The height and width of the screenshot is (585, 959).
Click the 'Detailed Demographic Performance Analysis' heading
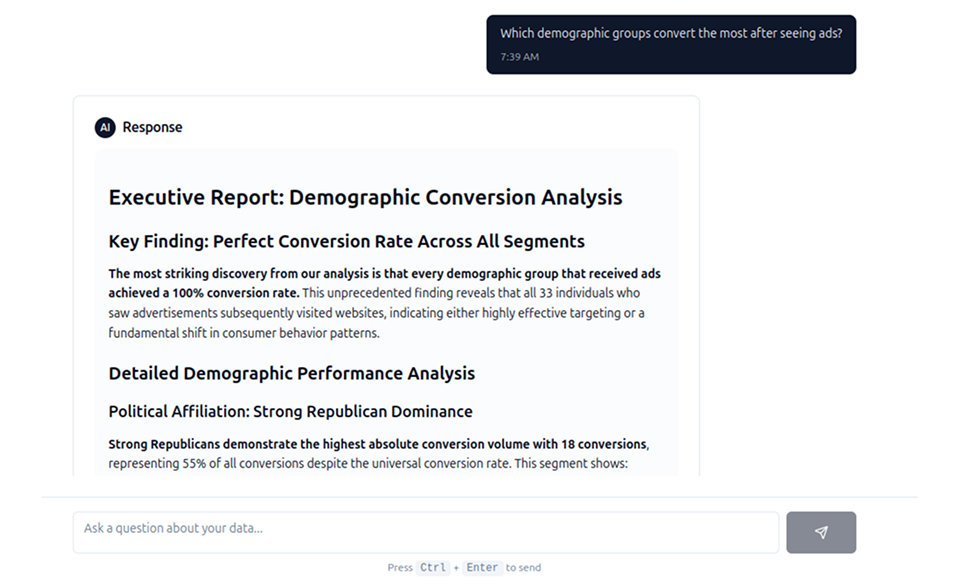(x=291, y=373)
